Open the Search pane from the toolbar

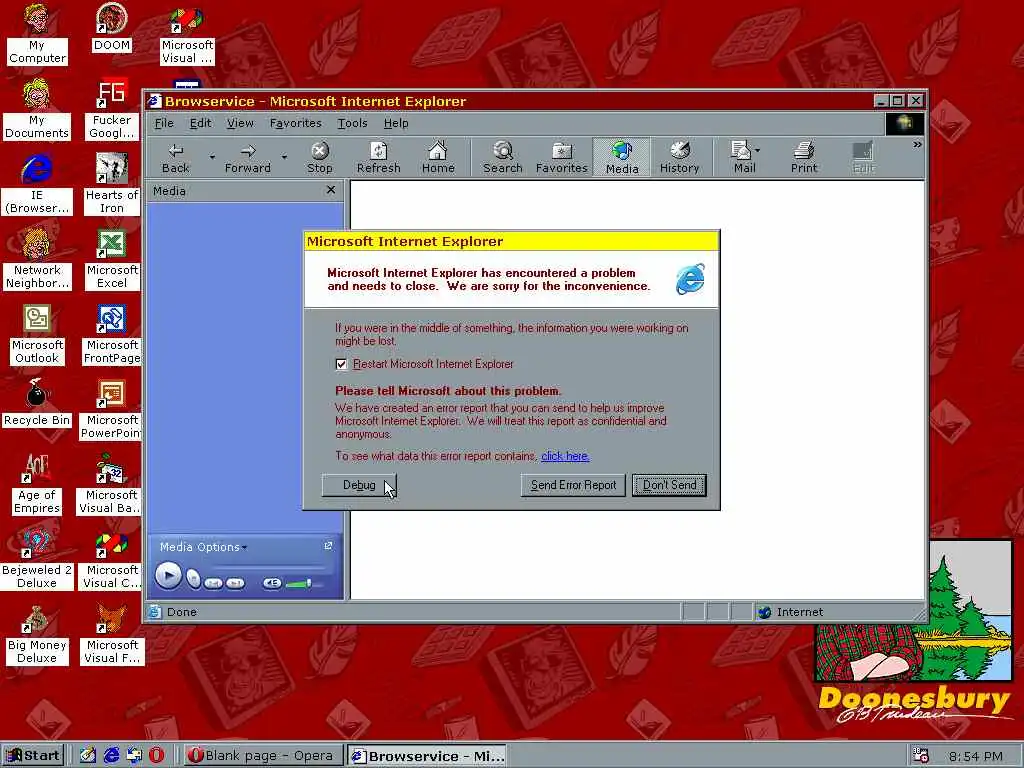coord(502,158)
